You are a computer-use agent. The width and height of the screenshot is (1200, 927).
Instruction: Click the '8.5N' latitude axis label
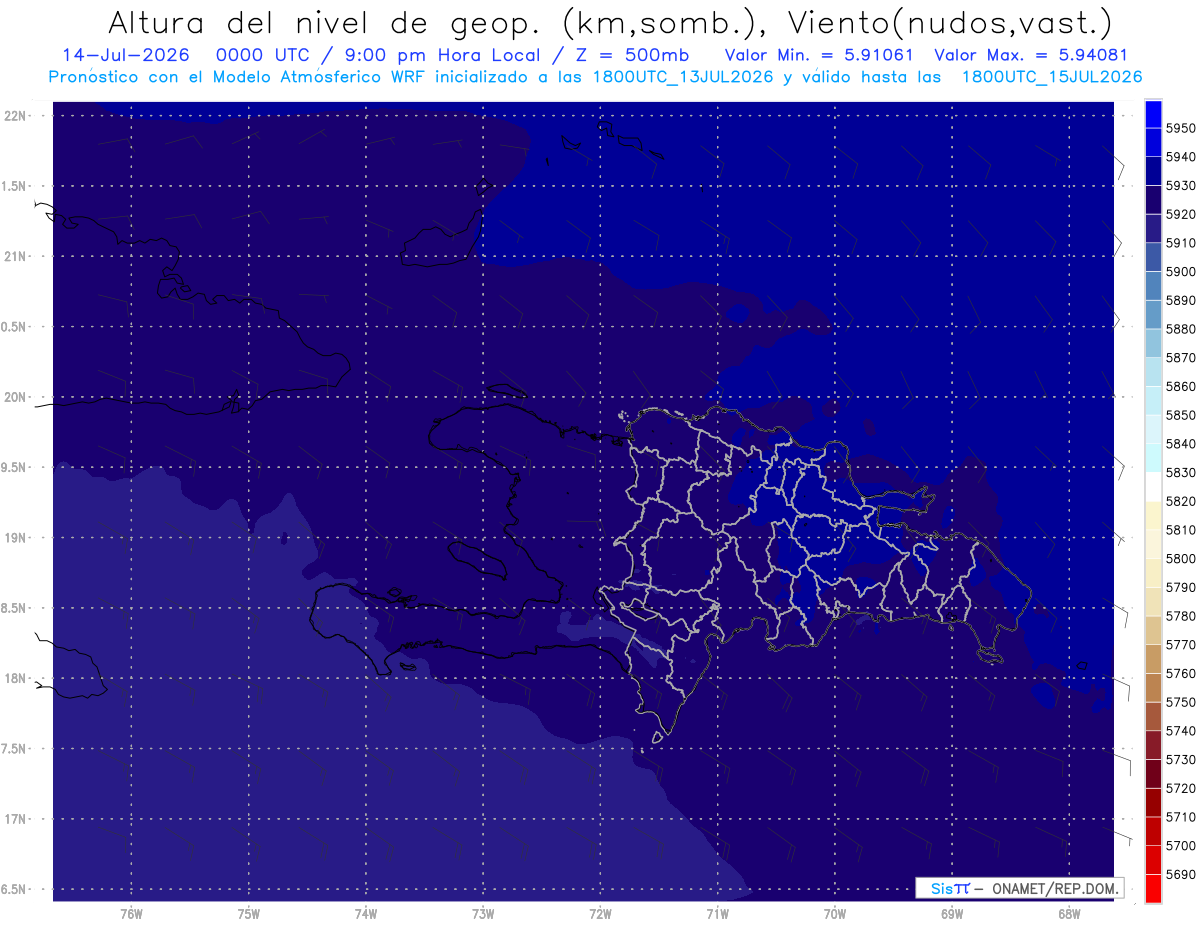tap(15, 608)
